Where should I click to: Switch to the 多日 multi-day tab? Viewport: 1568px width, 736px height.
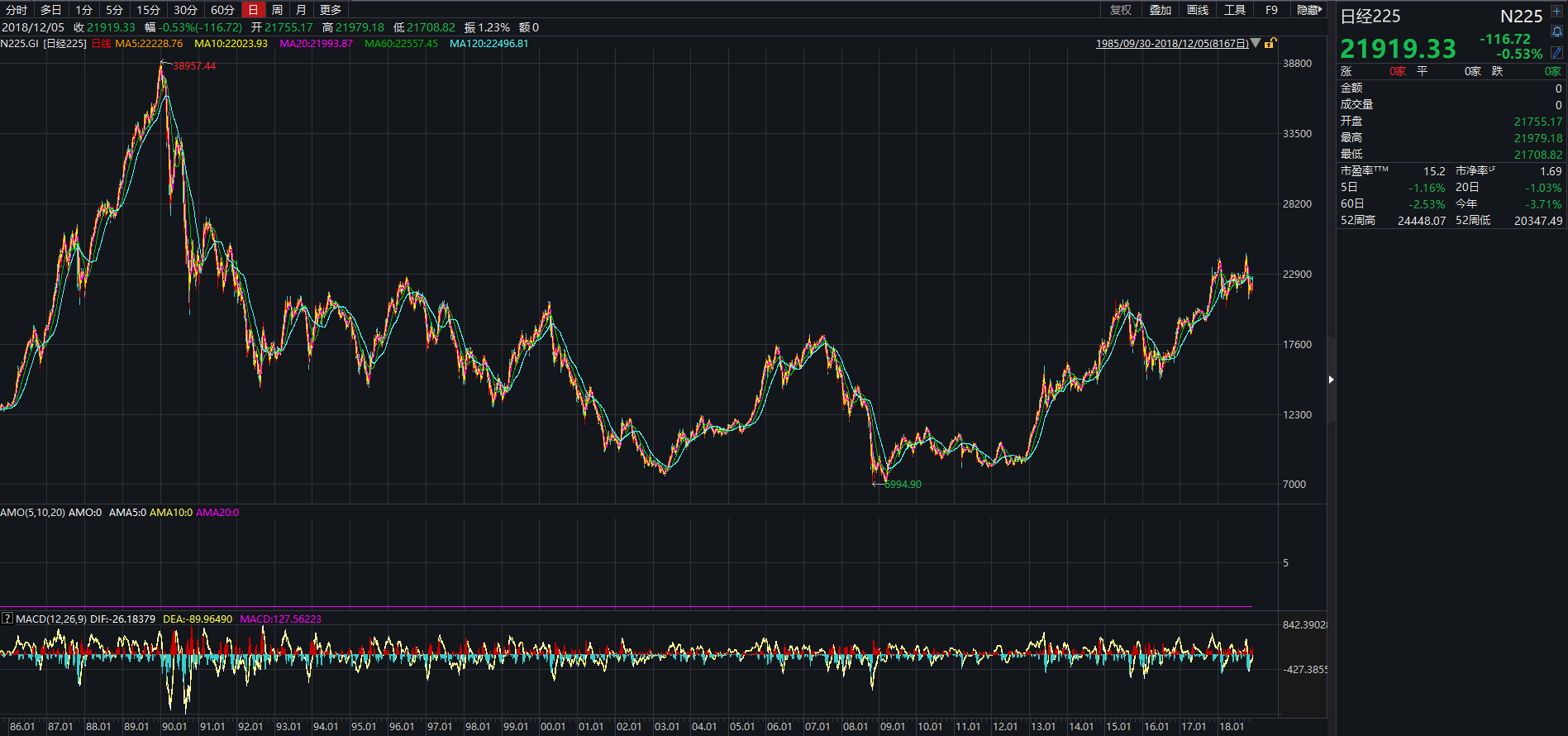(51, 10)
